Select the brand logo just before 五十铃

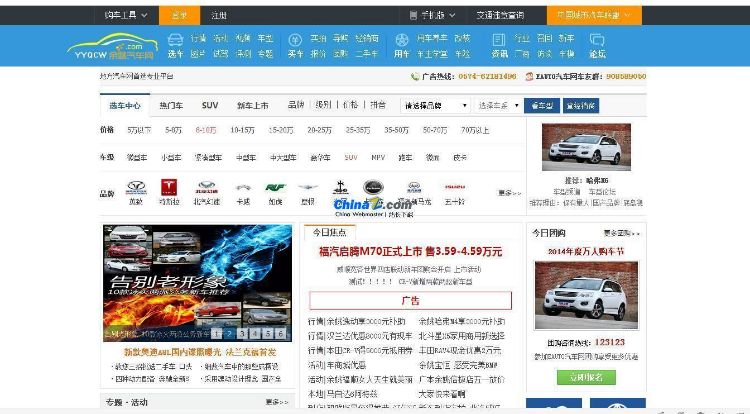click(414, 187)
